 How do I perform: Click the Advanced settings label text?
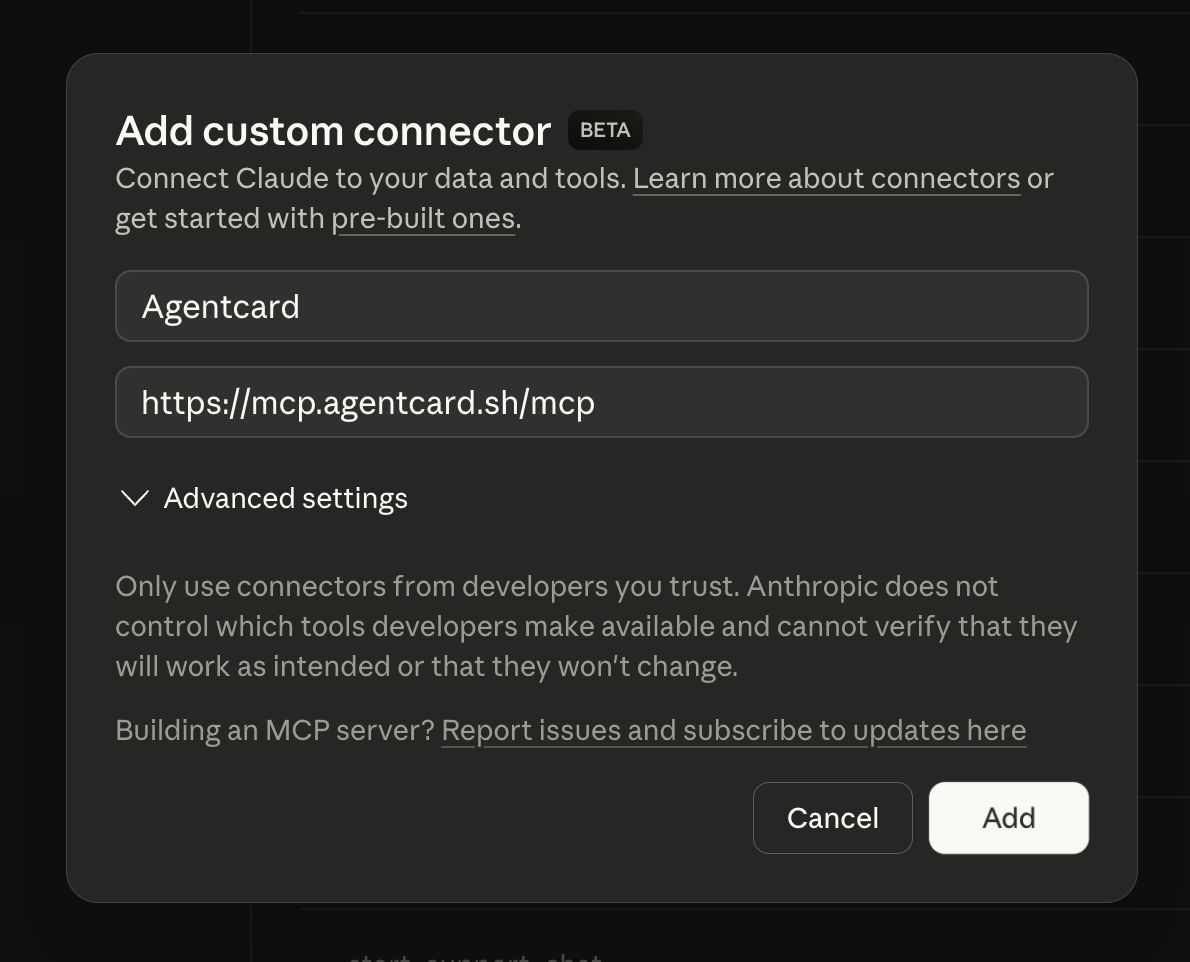click(285, 498)
